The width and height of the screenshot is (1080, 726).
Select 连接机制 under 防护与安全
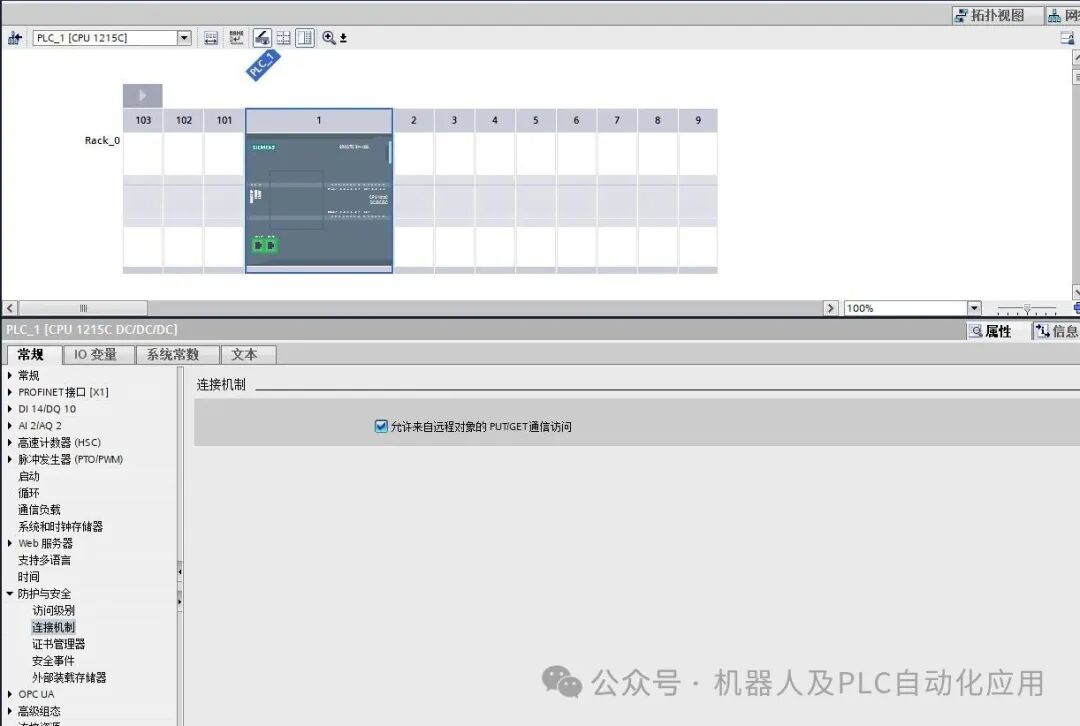[x=53, y=627]
